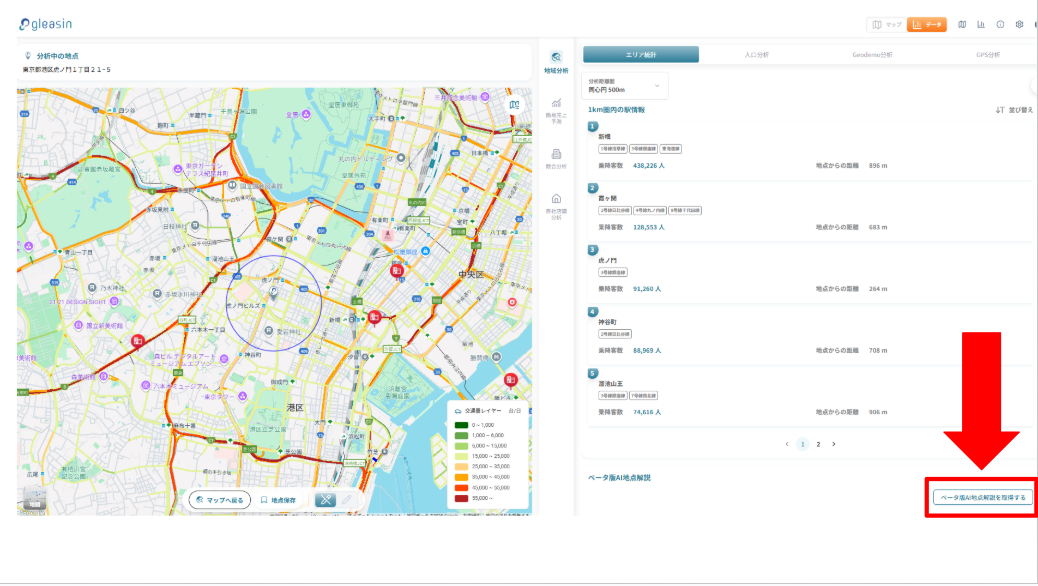The image size is (1038, 586).
Task: Open the 自社店舗分析 house icon
Action: 556,203
